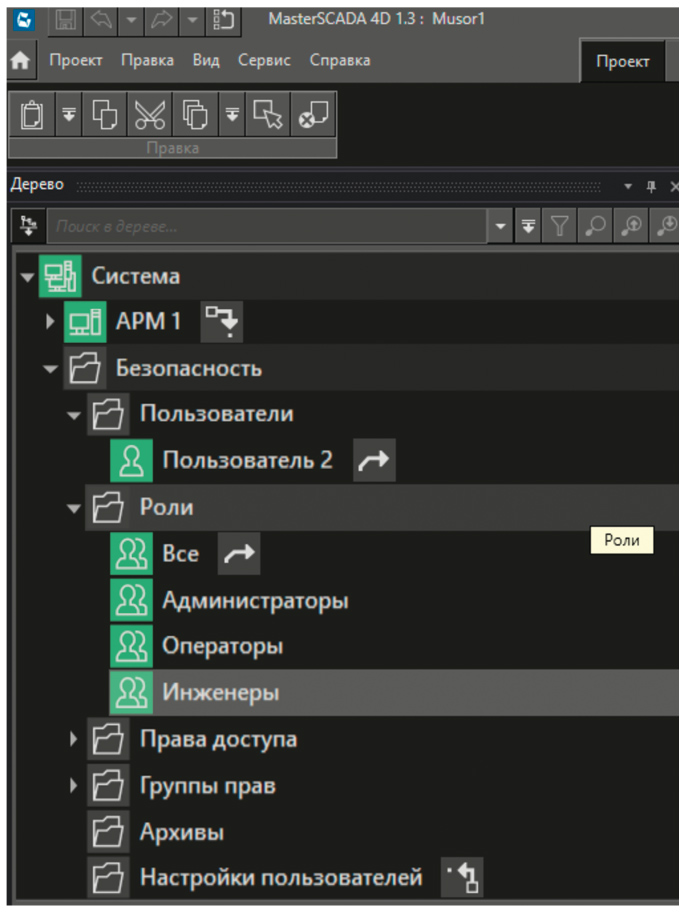Click the Delete icon in Правка toolbar
685x917 pixels.
point(313,115)
